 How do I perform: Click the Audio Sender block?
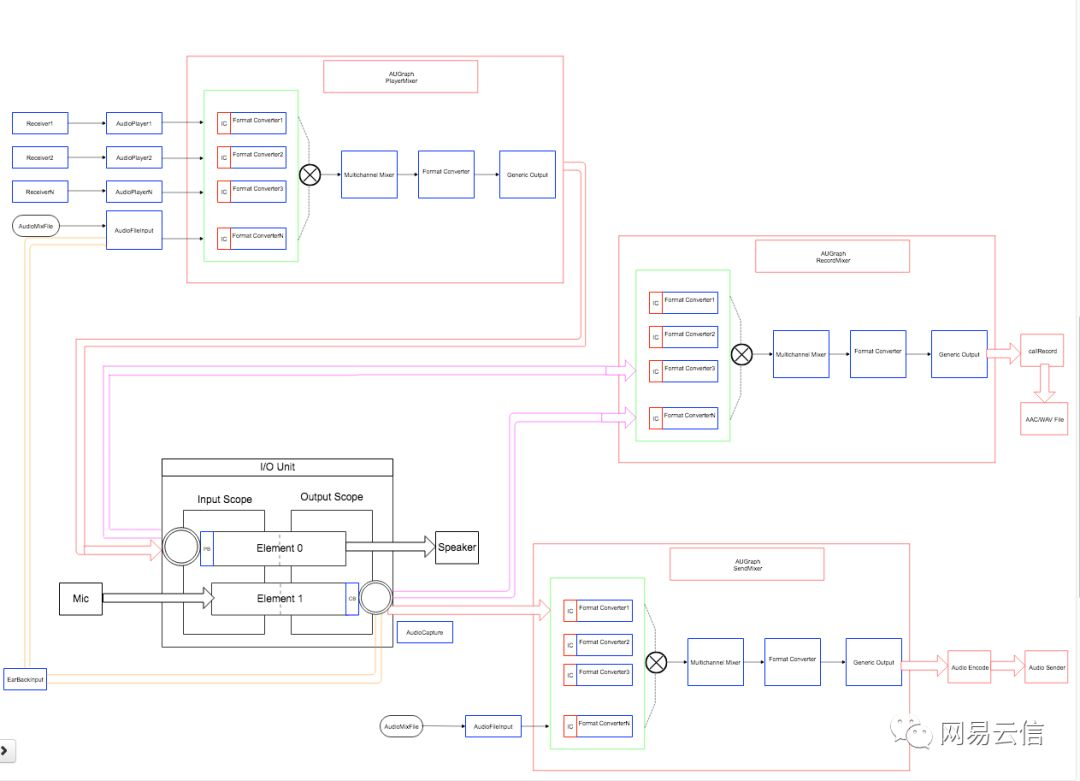(1046, 667)
